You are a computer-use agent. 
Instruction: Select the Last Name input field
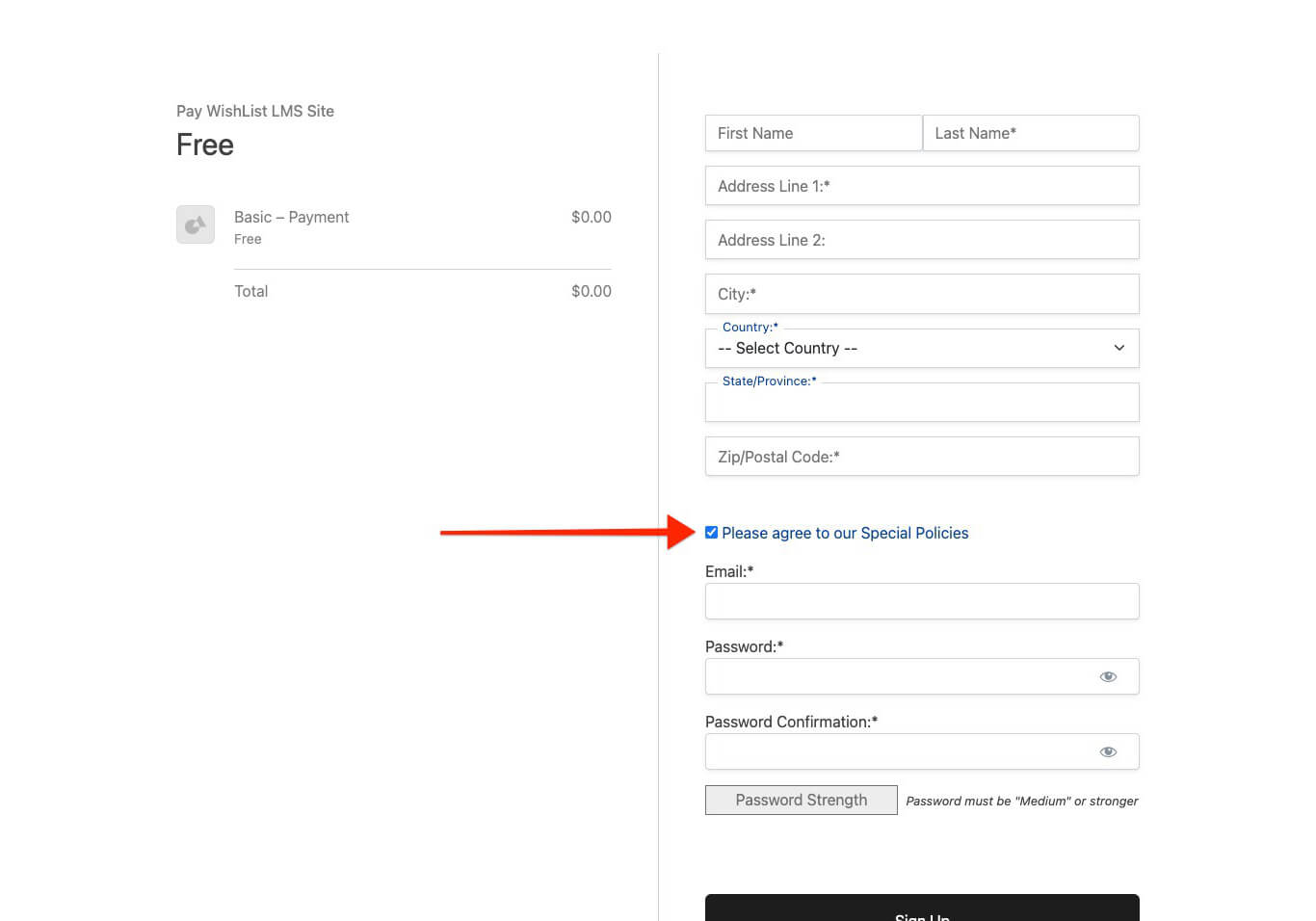click(x=1030, y=133)
